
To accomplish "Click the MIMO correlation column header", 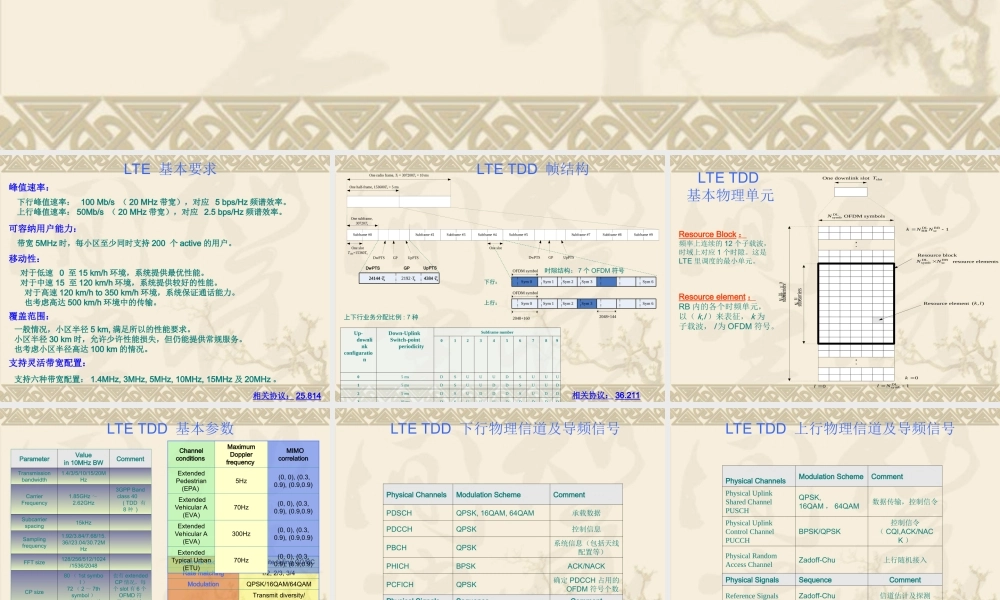I will tap(293, 455).
